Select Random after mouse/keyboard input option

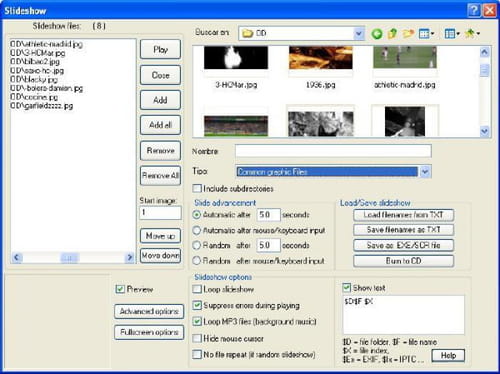click(x=197, y=261)
